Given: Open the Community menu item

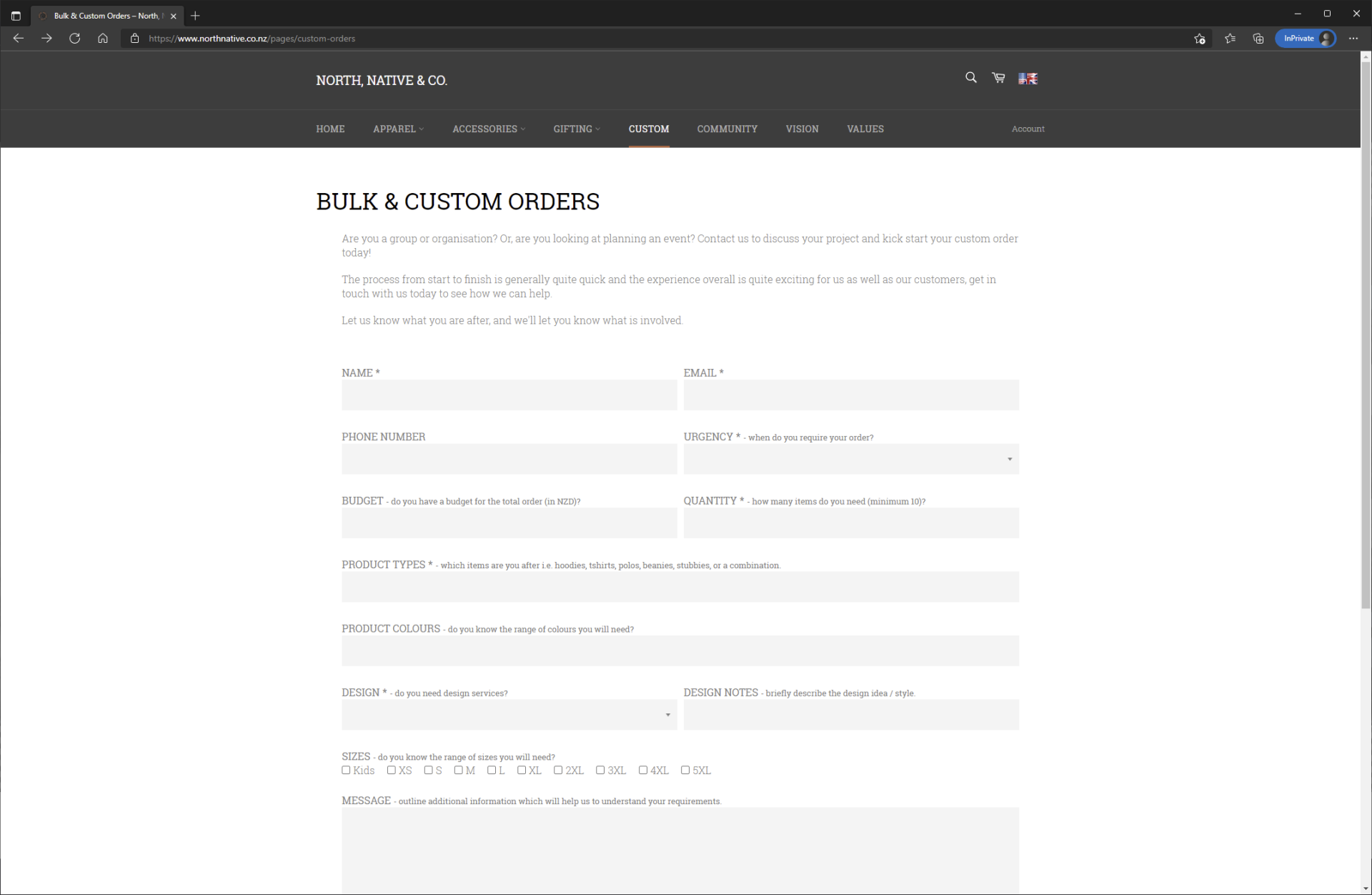Looking at the screenshot, I should click(727, 129).
